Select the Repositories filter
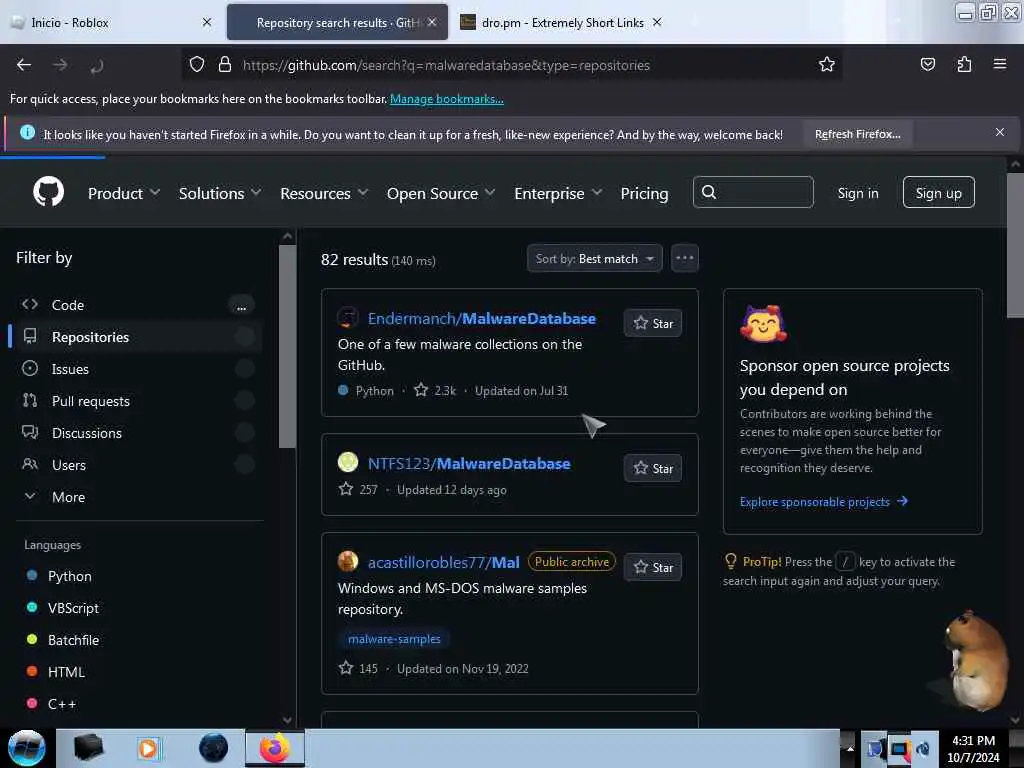This screenshot has height=768, width=1024. click(139, 337)
